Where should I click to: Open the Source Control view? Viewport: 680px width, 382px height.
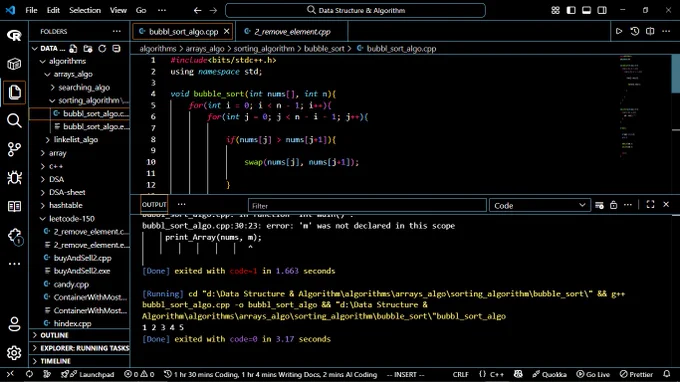click(x=14, y=149)
